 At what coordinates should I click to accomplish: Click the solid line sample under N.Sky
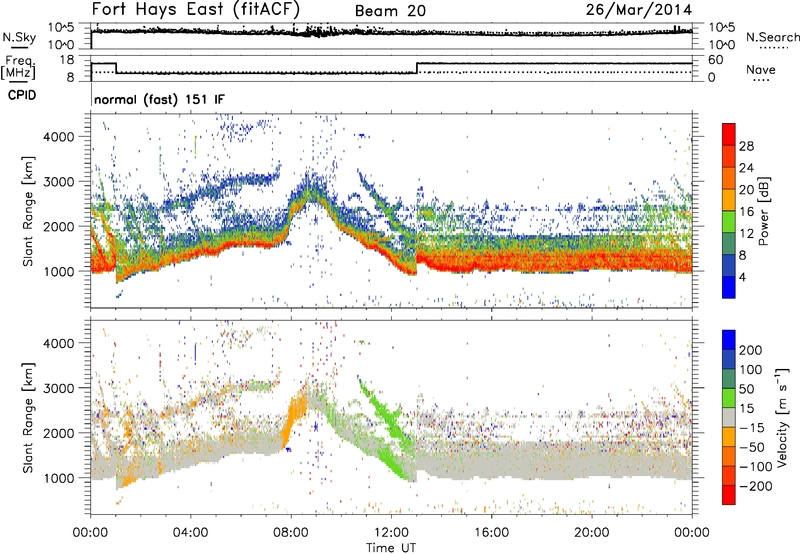(19, 47)
